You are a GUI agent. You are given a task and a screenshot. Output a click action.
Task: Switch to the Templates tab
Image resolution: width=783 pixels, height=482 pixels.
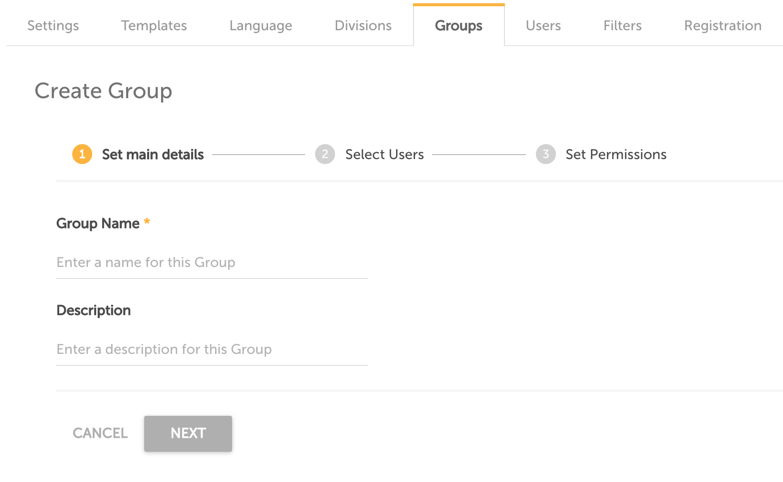point(154,26)
